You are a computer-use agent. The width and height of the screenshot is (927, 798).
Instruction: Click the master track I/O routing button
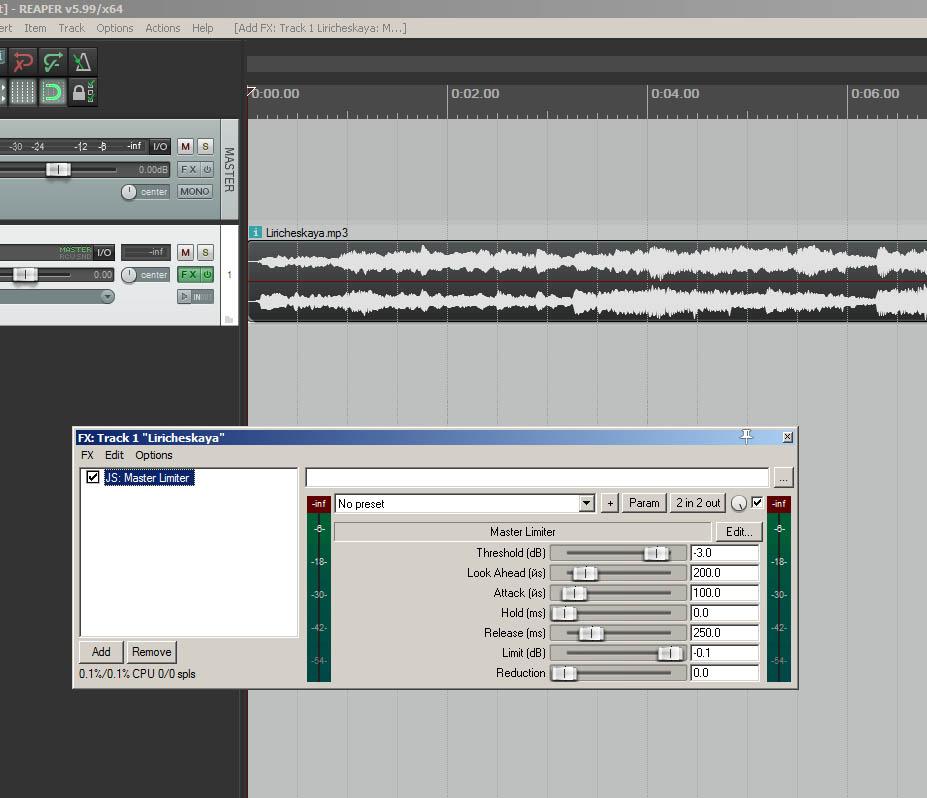(x=160, y=147)
